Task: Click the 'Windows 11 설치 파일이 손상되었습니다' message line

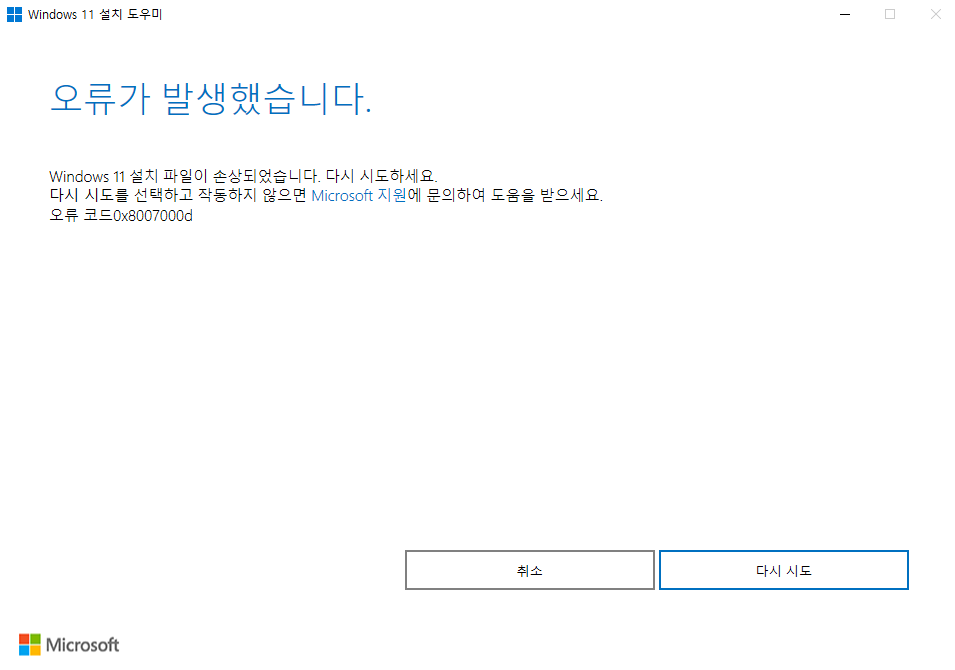Action: click(x=243, y=176)
